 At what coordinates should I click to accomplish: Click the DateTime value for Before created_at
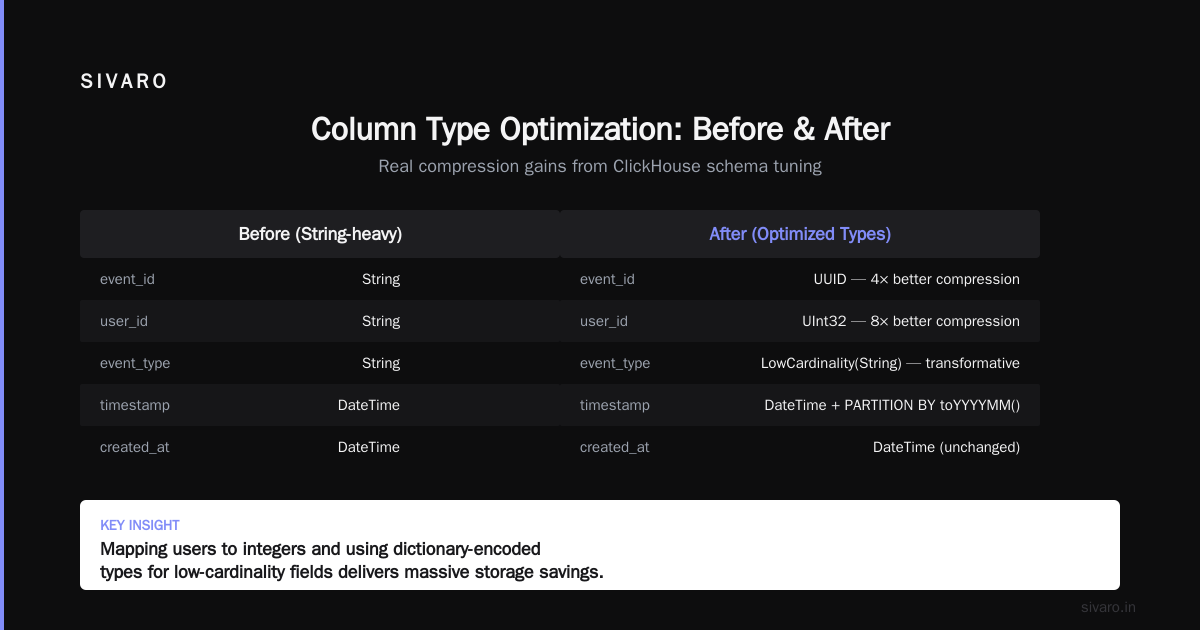click(369, 447)
